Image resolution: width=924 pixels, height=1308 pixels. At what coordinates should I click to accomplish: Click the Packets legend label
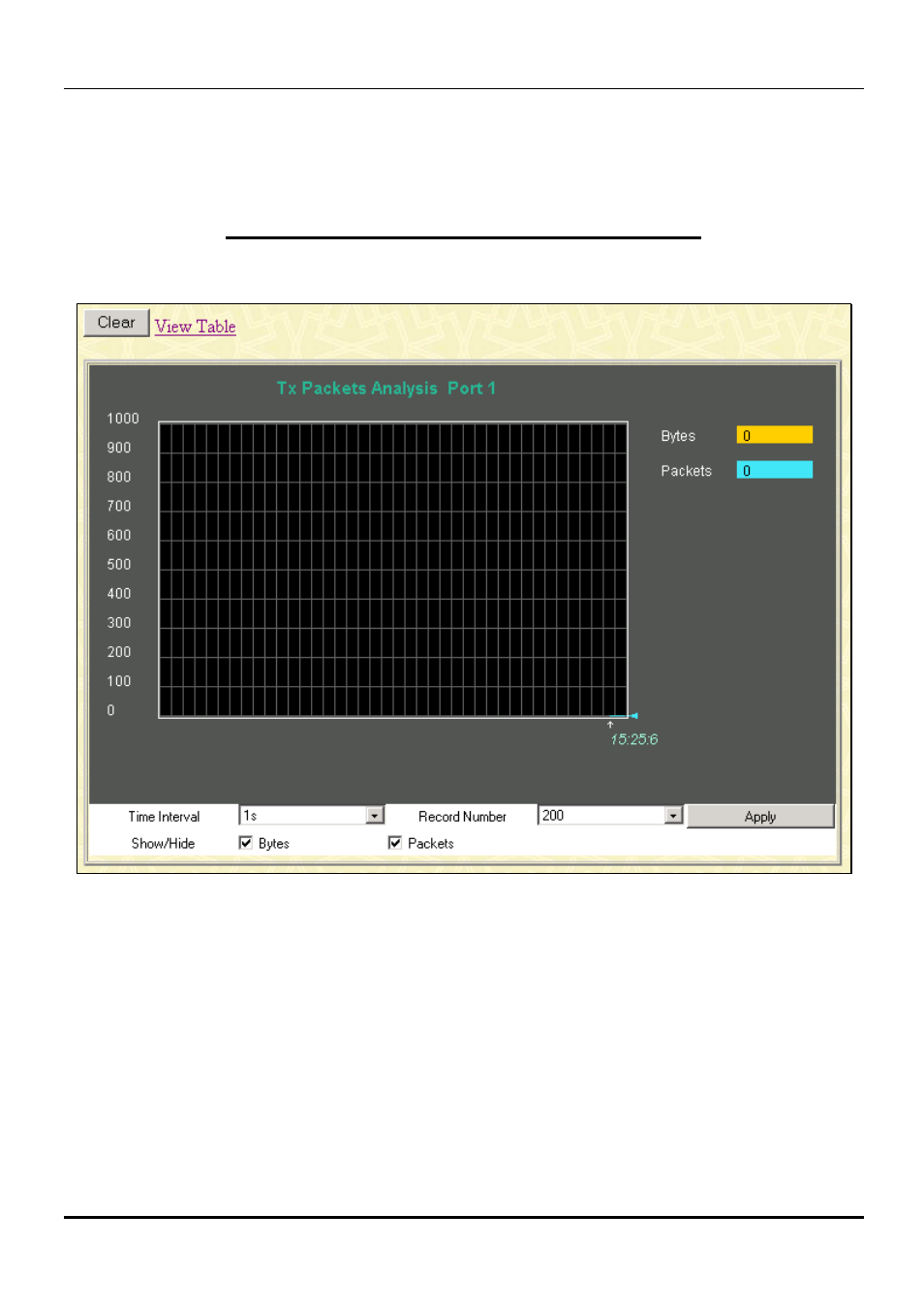point(686,471)
